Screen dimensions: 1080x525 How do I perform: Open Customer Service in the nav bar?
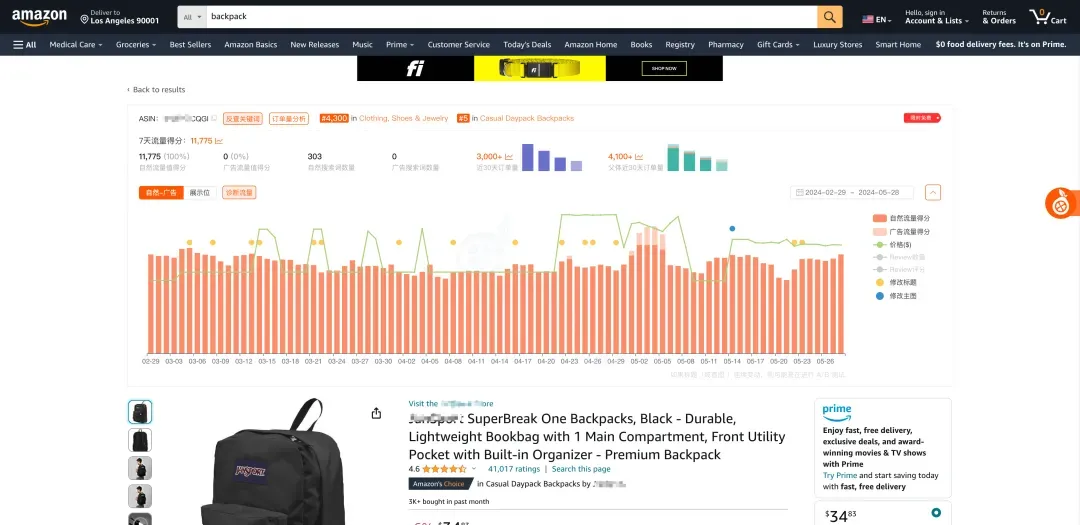coord(459,45)
